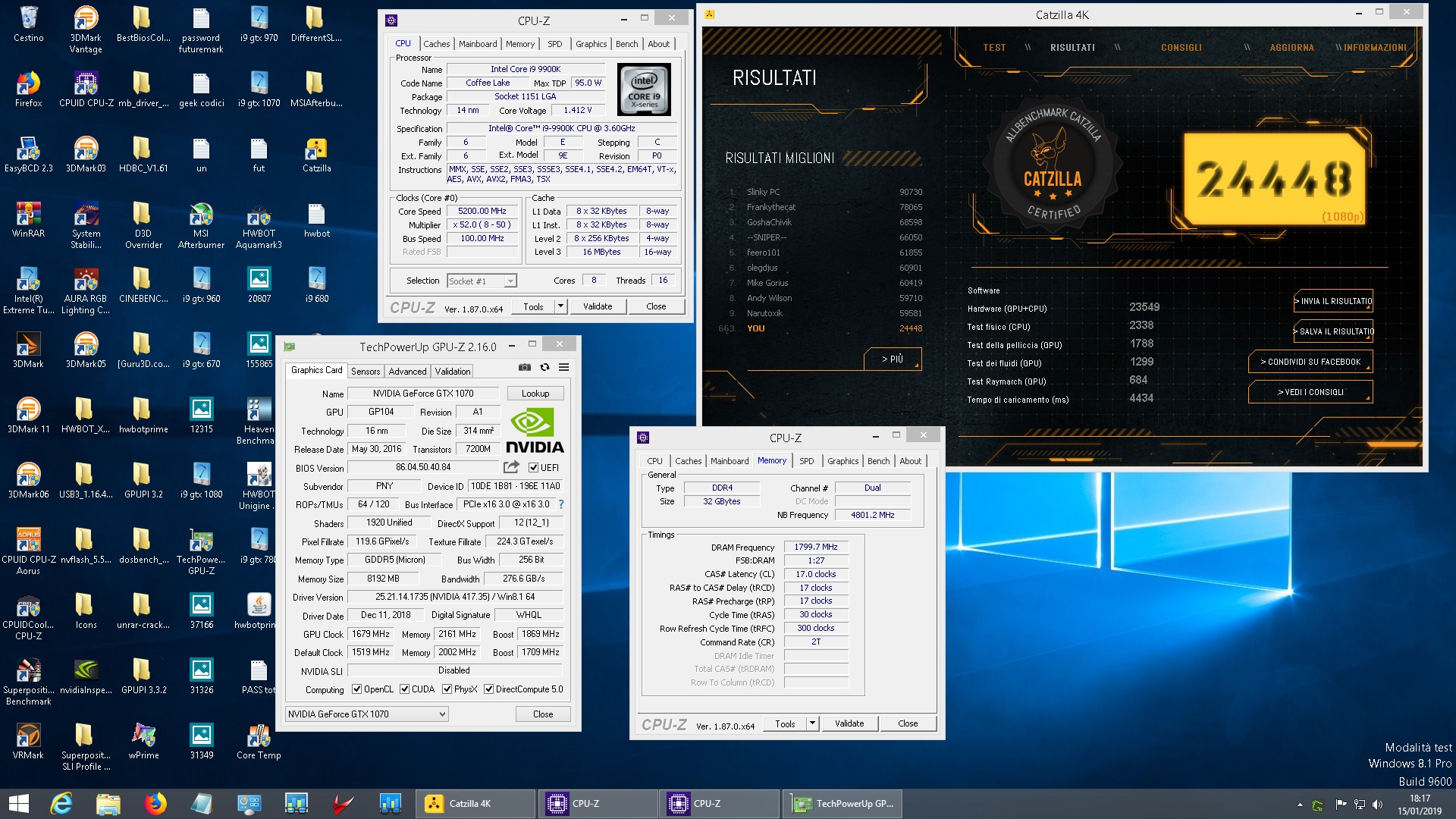
Task: Click GPU-Z refresh icon
Action: tap(544, 367)
